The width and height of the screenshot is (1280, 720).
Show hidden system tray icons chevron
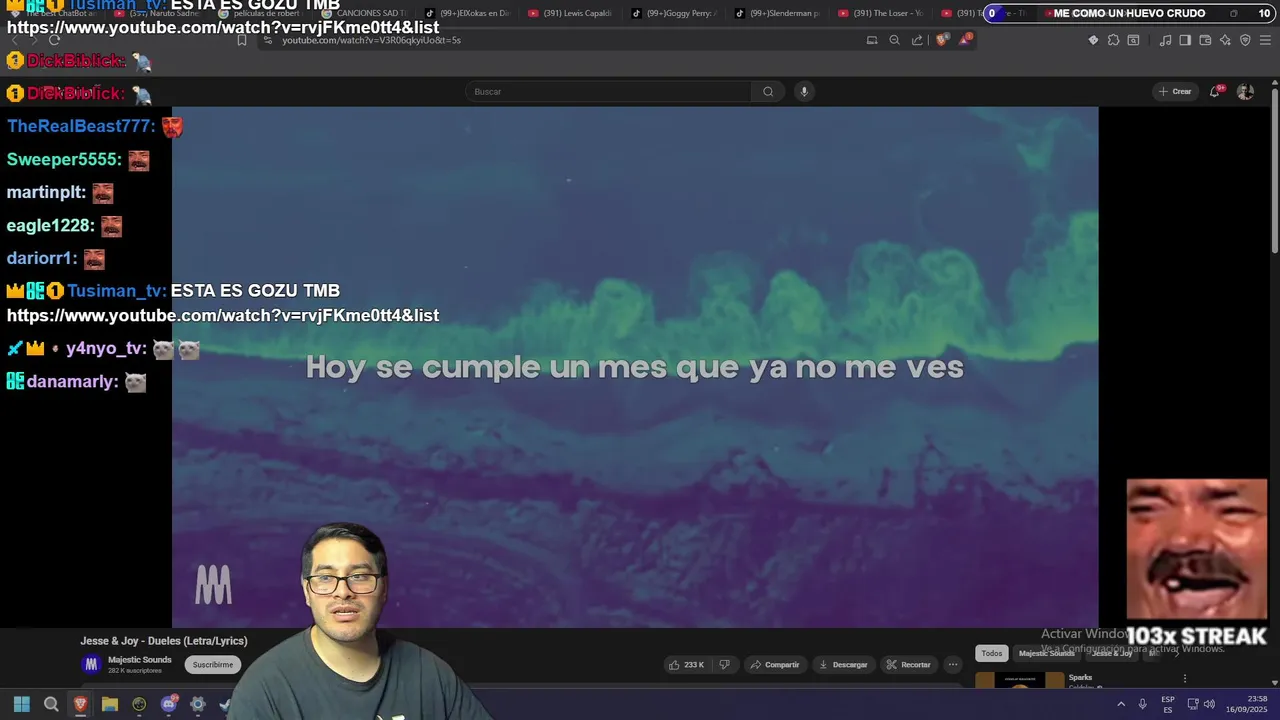click(1121, 704)
